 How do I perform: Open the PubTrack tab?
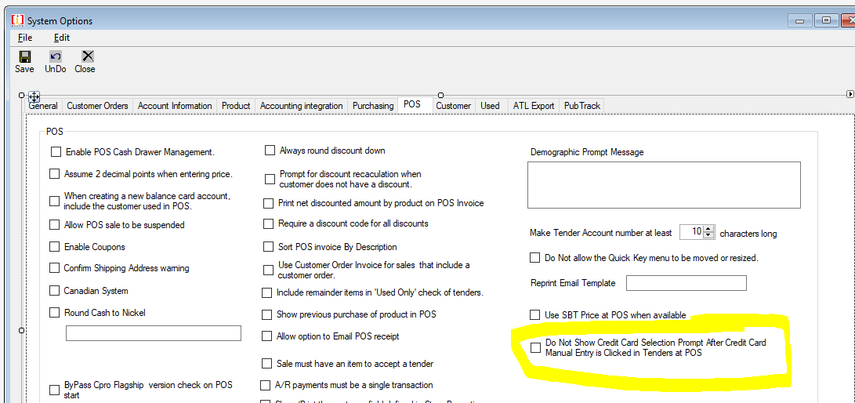tap(582, 106)
